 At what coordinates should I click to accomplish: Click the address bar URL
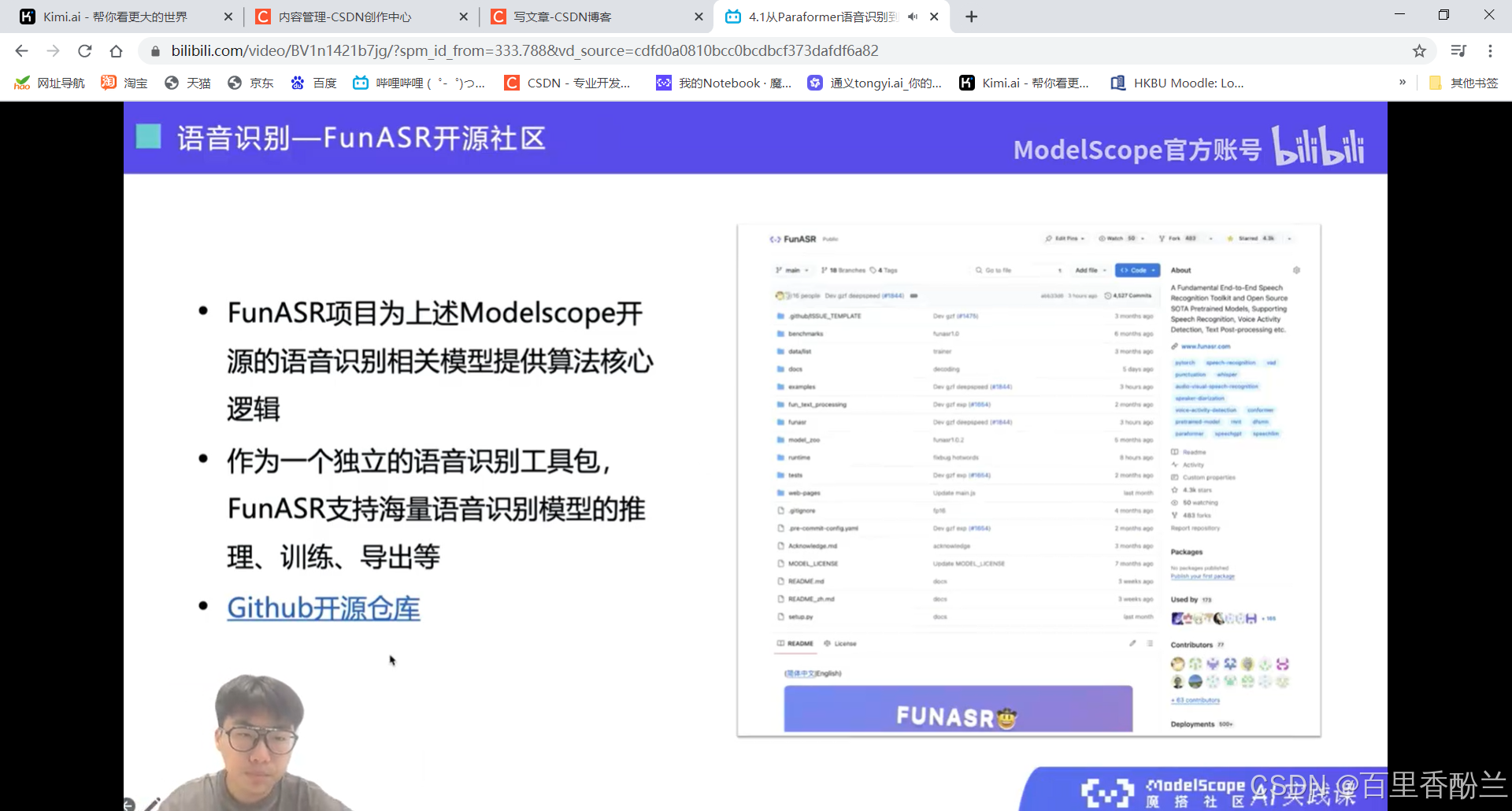click(x=524, y=51)
